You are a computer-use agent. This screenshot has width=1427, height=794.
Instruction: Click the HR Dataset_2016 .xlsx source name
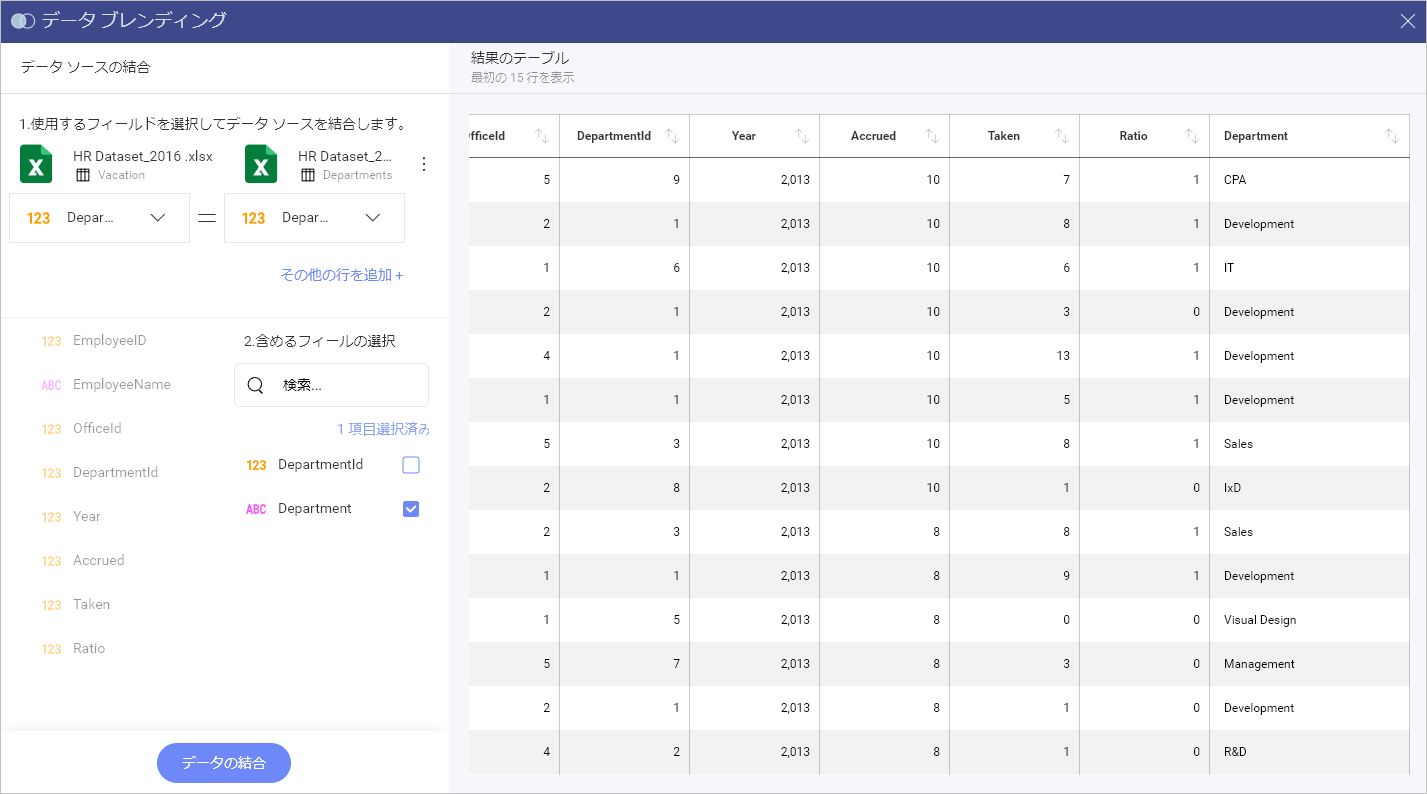click(143, 157)
